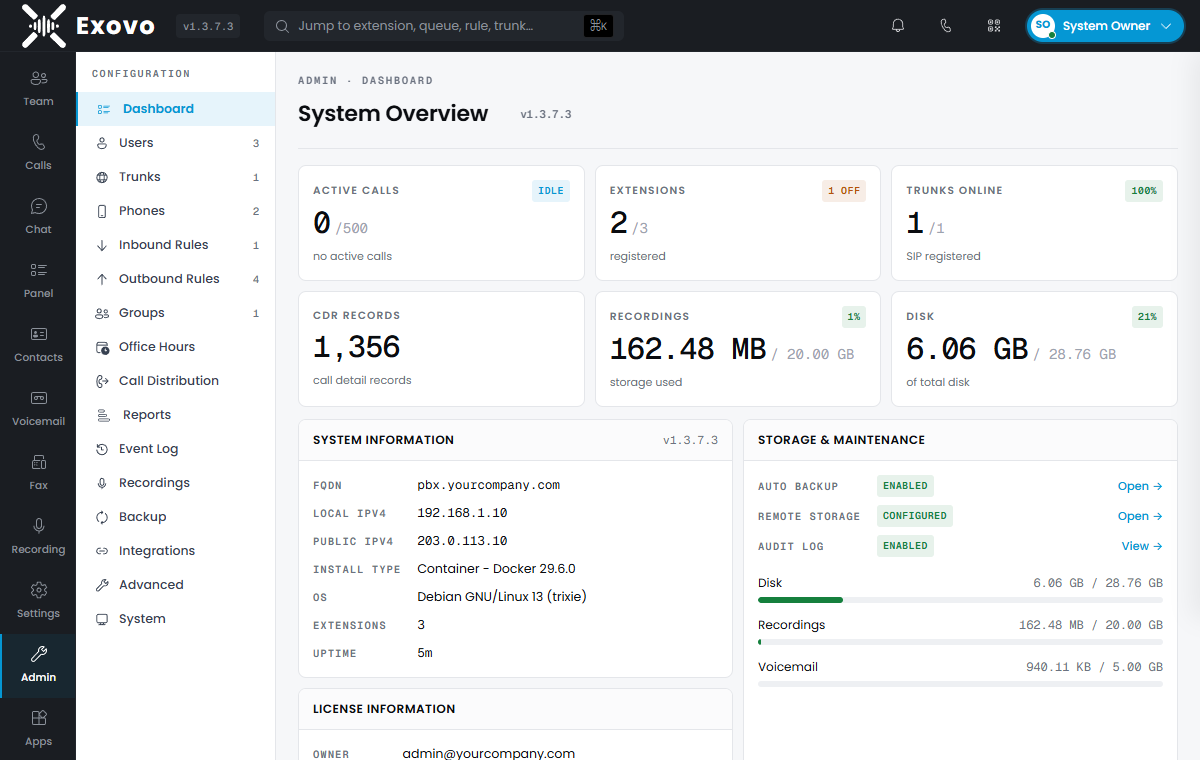Click the IDLE status badge

pyautogui.click(x=551, y=191)
